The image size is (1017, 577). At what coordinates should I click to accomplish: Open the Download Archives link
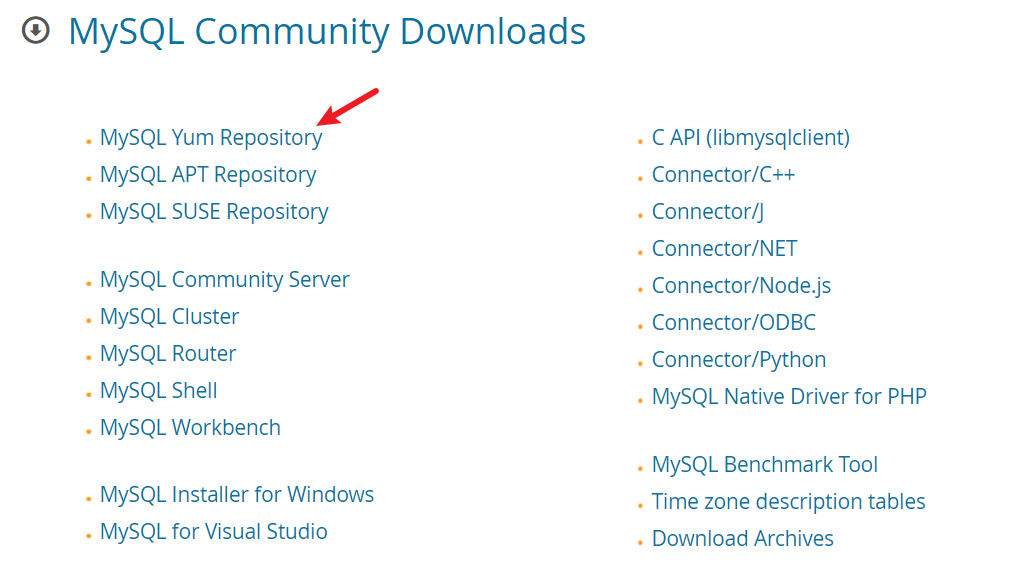pyautogui.click(x=743, y=539)
